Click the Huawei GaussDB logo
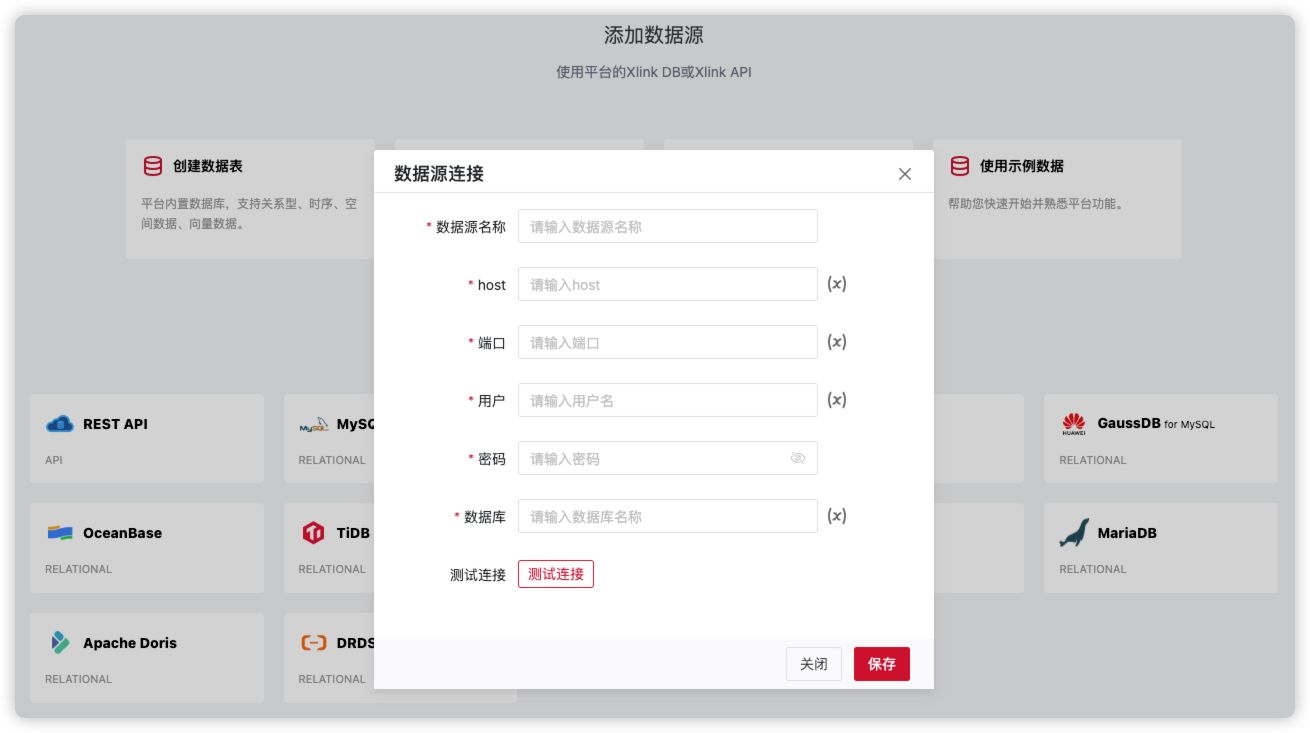Image resolution: width=1310 pixels, height=733 pixels. tap(1073, 423)
